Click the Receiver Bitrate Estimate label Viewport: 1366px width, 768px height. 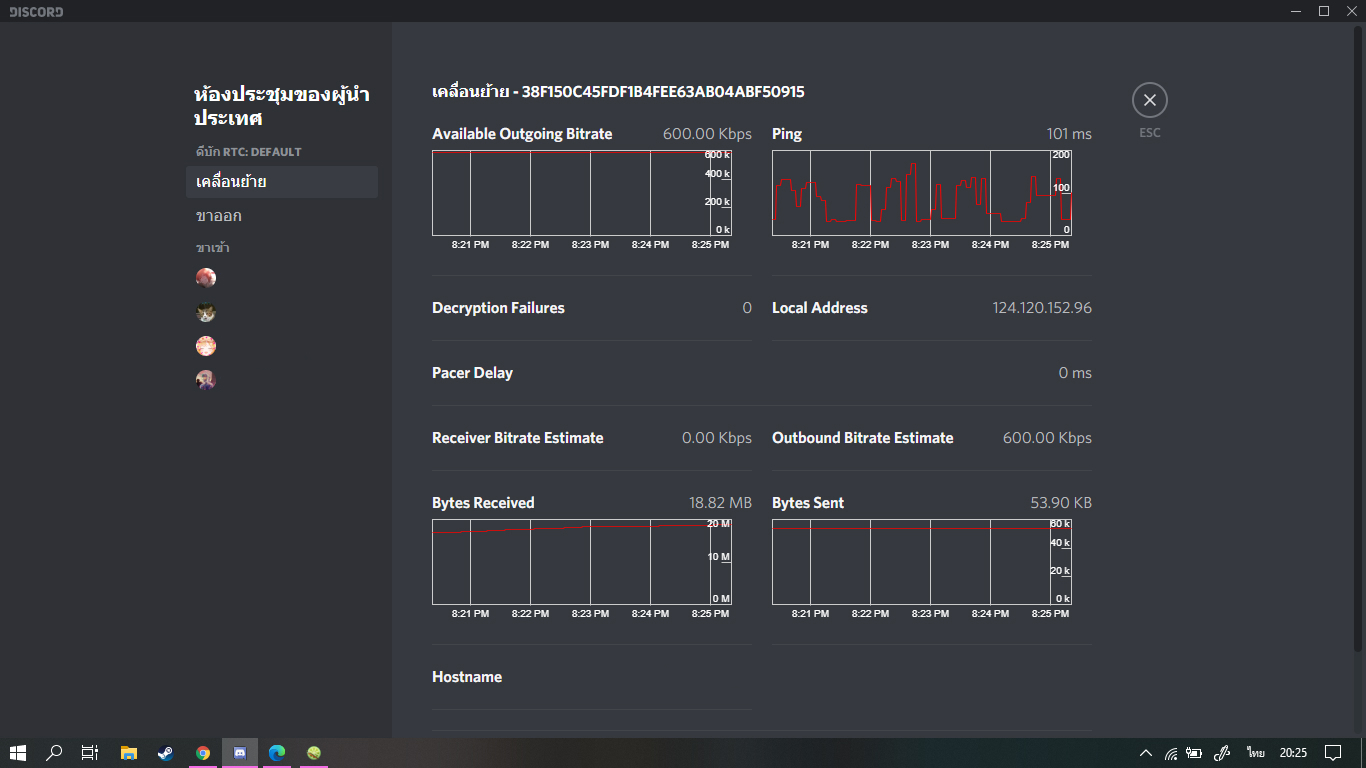(518, 438)
